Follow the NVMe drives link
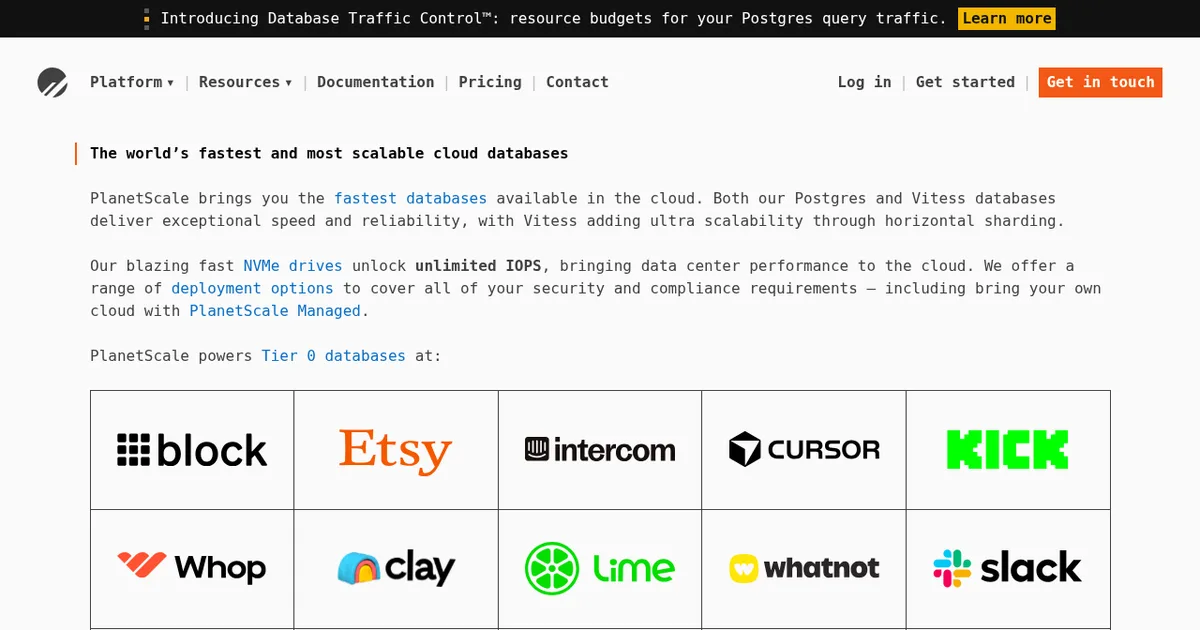Screen dimensions: 1200x630 point(293,266)
